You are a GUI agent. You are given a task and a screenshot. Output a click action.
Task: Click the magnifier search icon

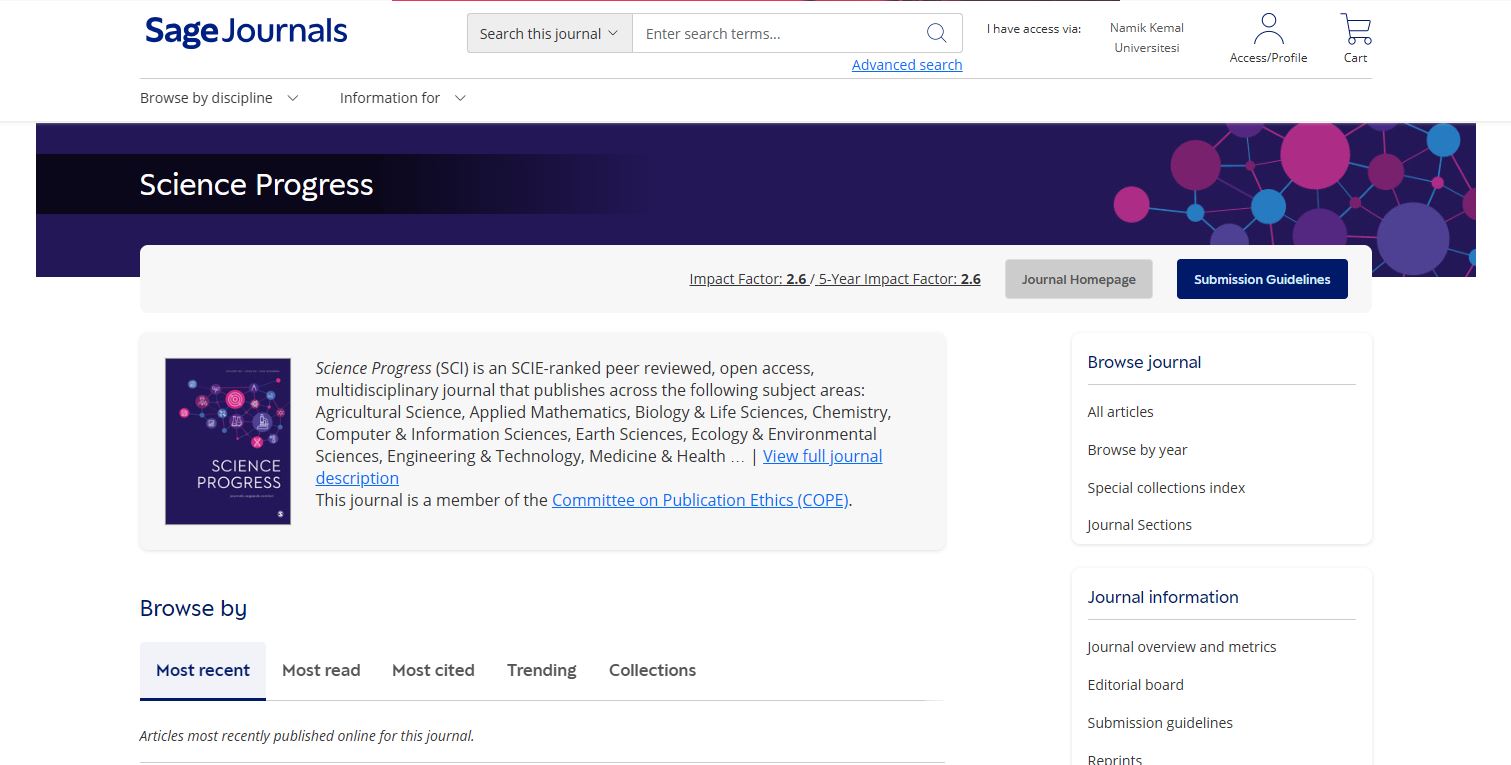tap(936, 33)
